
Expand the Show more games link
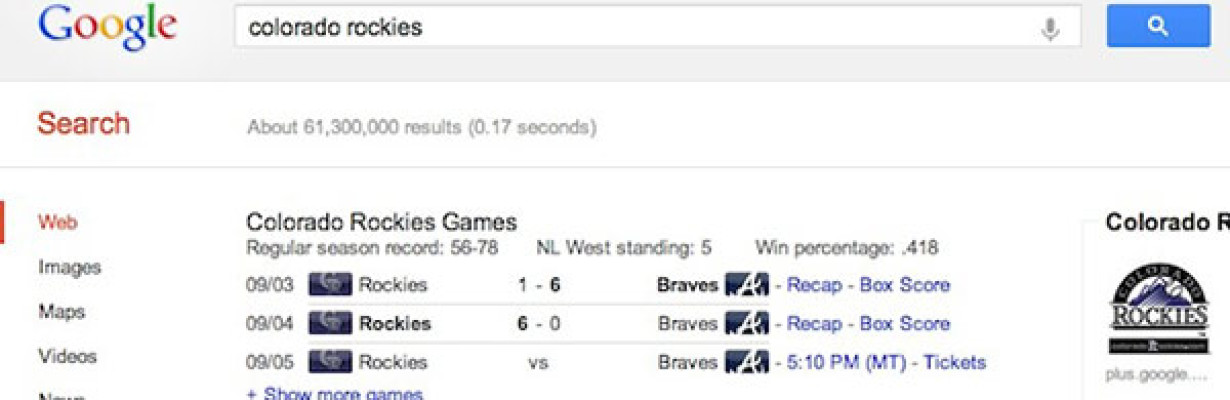click(334, 393)
